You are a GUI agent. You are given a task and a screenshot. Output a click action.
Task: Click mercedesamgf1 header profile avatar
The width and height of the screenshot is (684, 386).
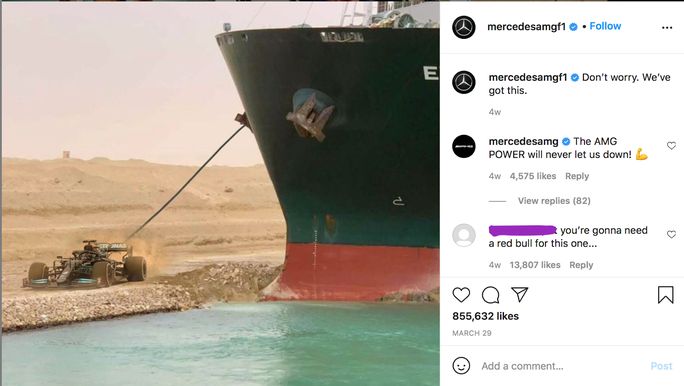[464, 27]
